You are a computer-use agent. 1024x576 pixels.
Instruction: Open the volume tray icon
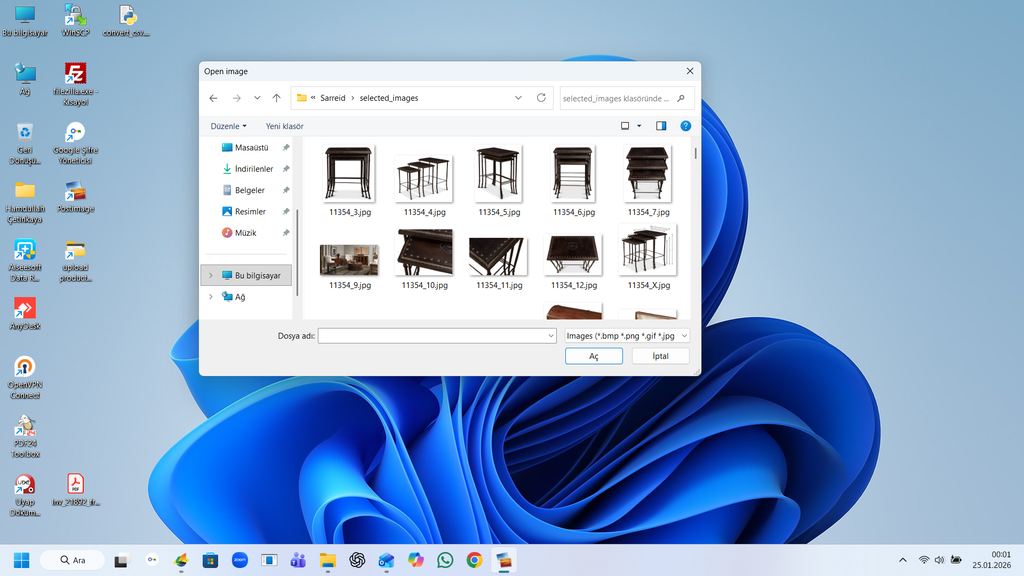939,560
